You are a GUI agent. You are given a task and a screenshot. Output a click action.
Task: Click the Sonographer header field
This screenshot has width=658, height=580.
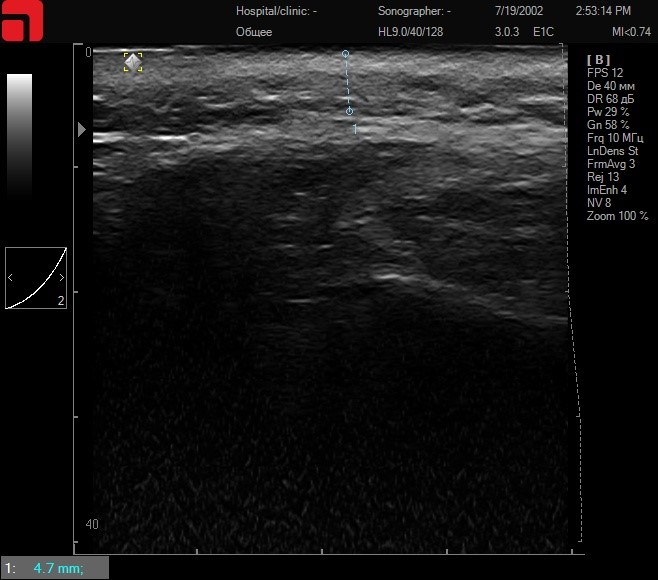[x=414, y=12]
